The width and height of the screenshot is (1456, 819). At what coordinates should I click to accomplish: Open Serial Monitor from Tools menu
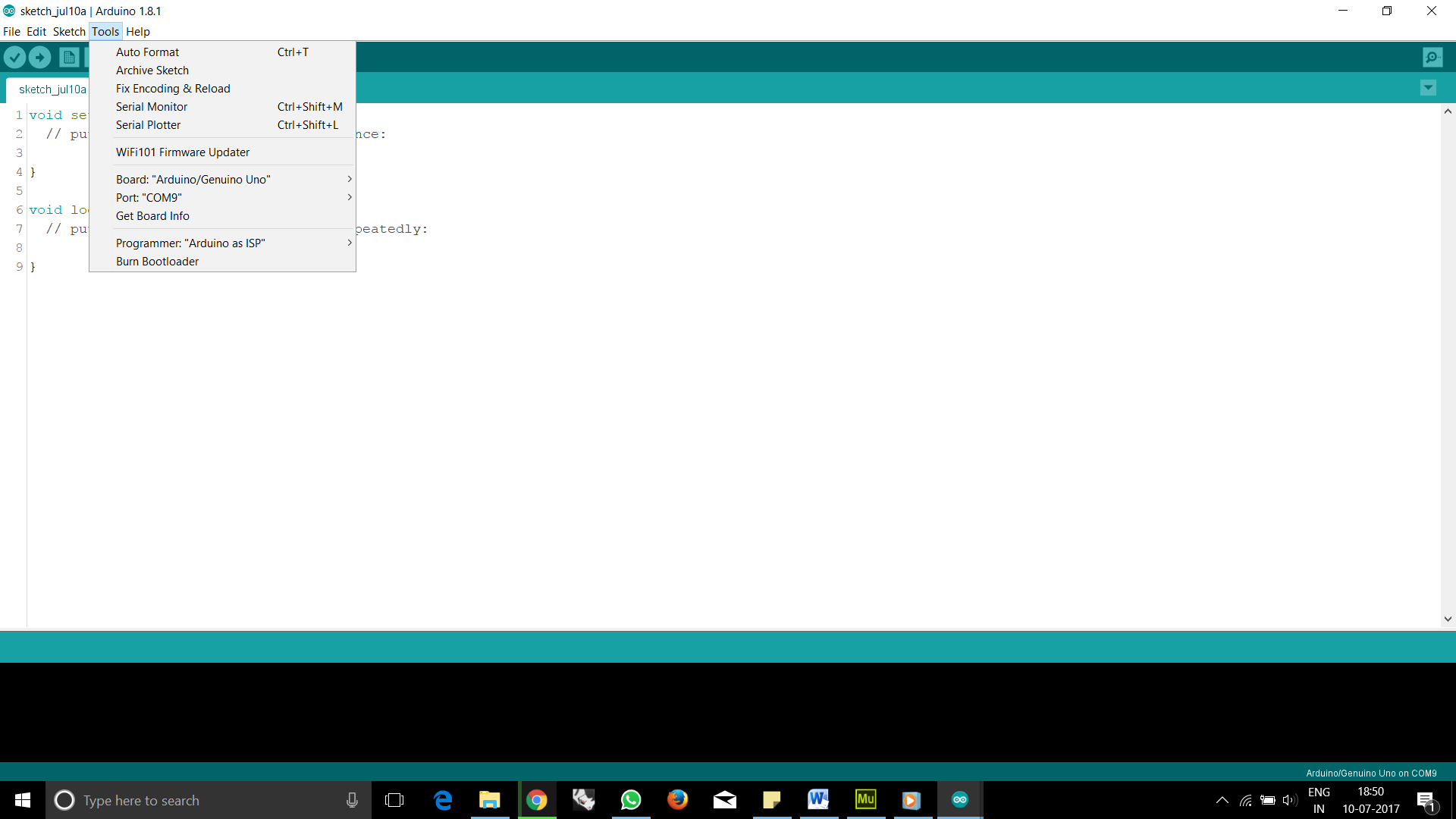222,107
